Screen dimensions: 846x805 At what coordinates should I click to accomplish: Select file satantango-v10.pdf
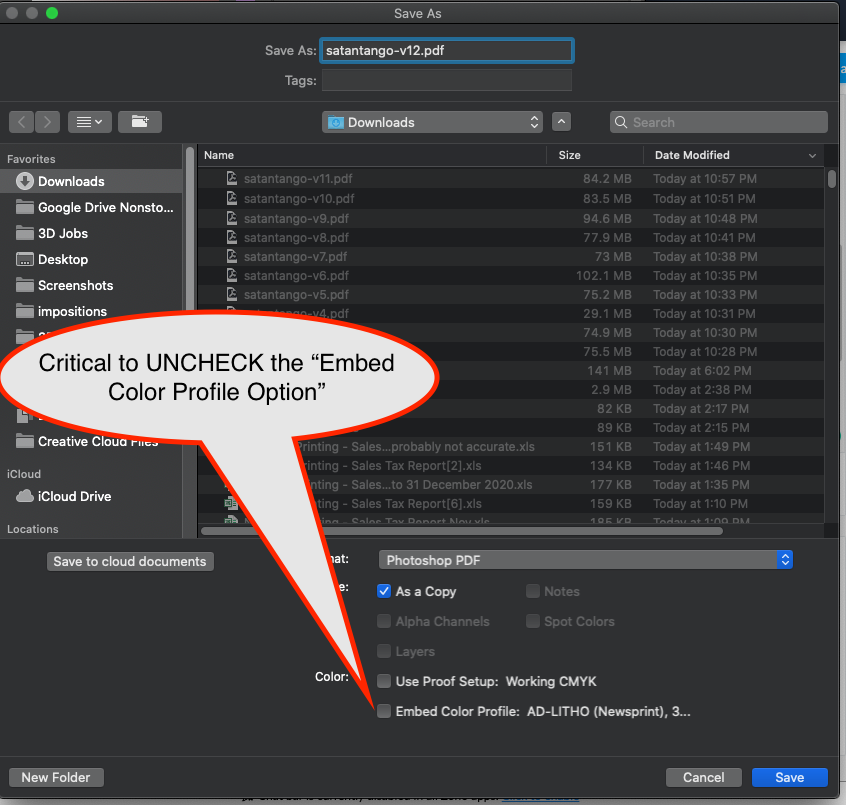[510, 199]
